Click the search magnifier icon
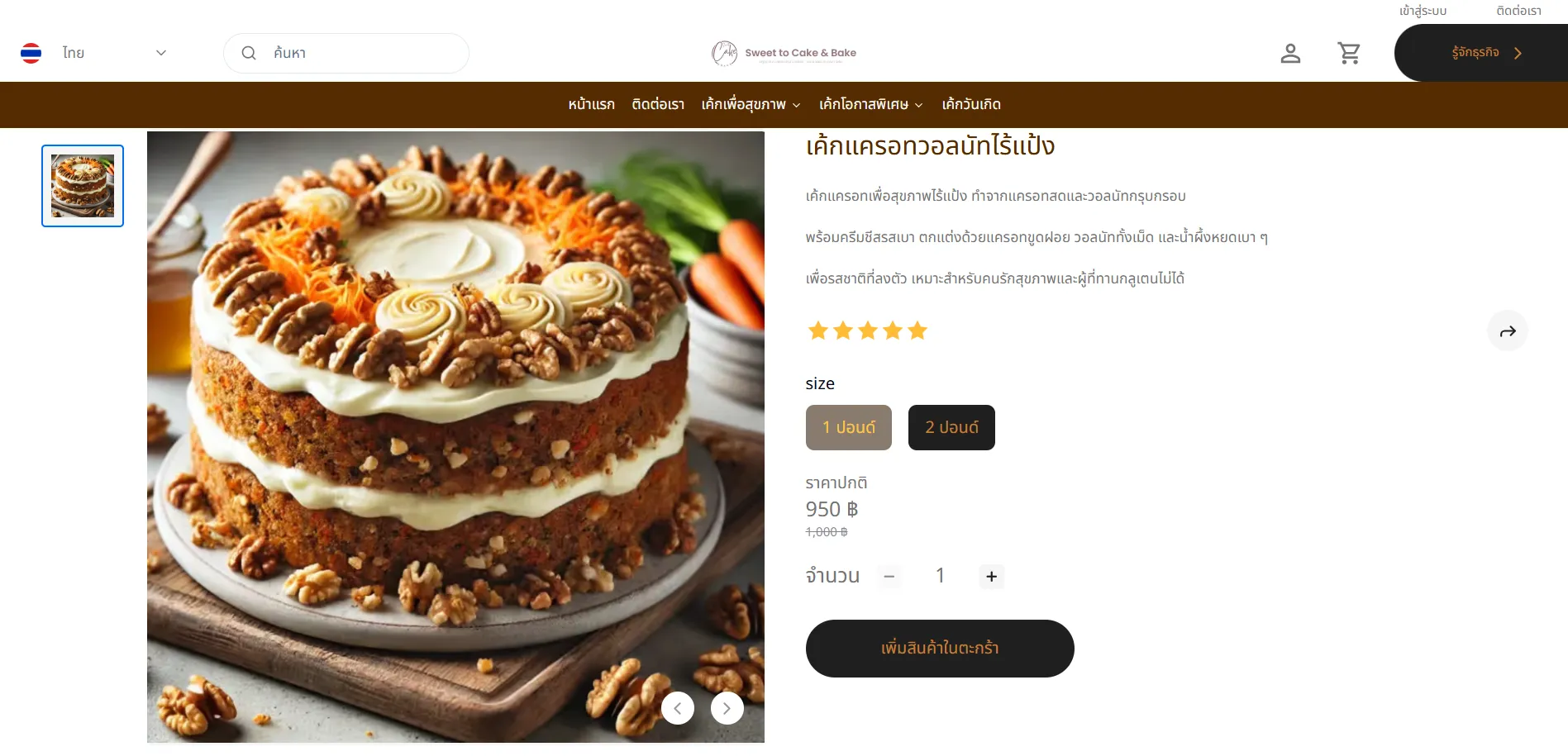 [x=248, y=53]
